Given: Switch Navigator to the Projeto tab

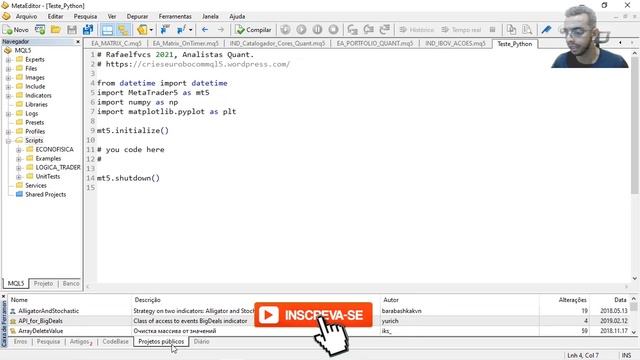Looking at the screenshot, I should [x=43, y=283].
